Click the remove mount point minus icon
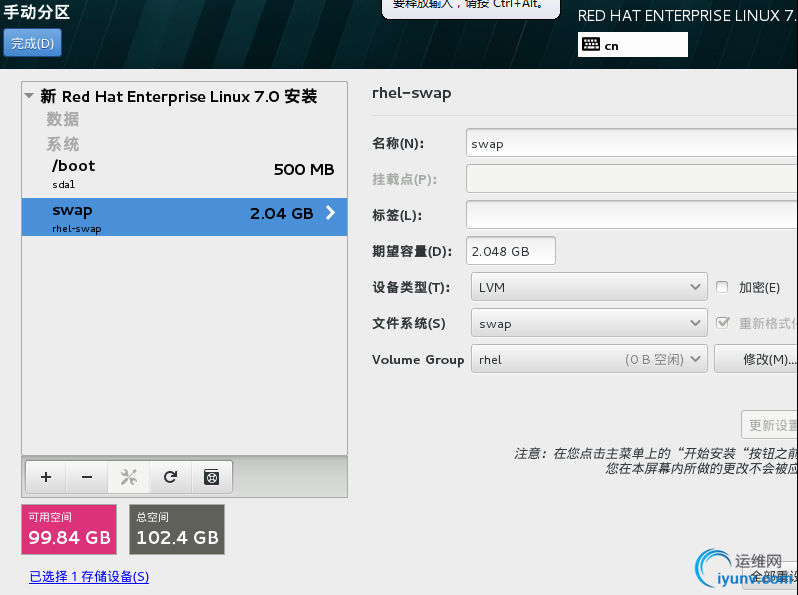Image resolution: width=798 pixels, height=595 pixels. pos(87,477)
